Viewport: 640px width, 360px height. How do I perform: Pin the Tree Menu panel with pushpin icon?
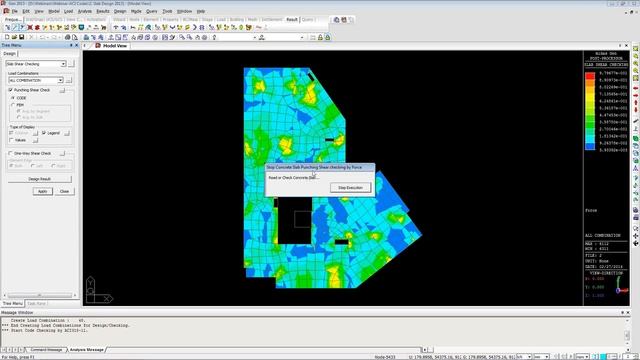(71, 45)
